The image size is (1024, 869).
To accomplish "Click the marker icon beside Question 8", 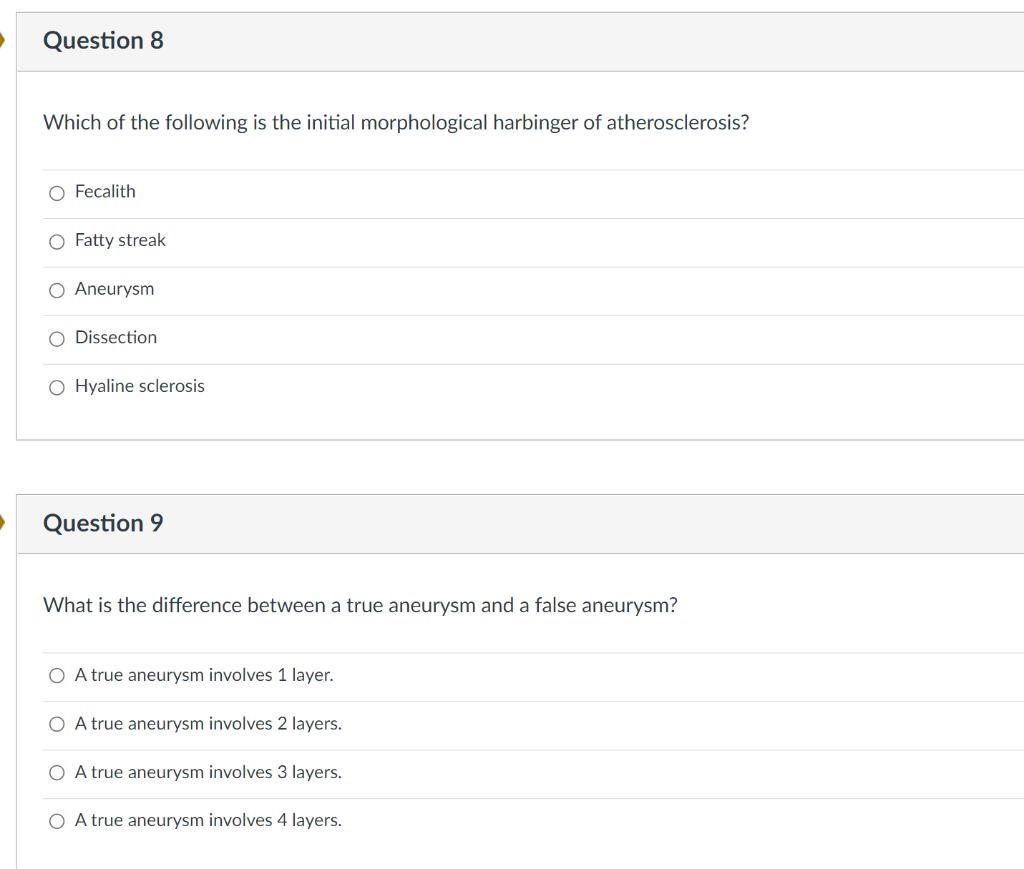I will [4, 41].
